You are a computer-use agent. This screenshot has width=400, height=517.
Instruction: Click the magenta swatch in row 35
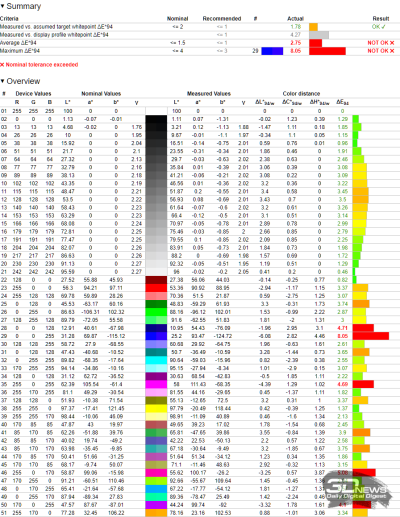(156, 384)
